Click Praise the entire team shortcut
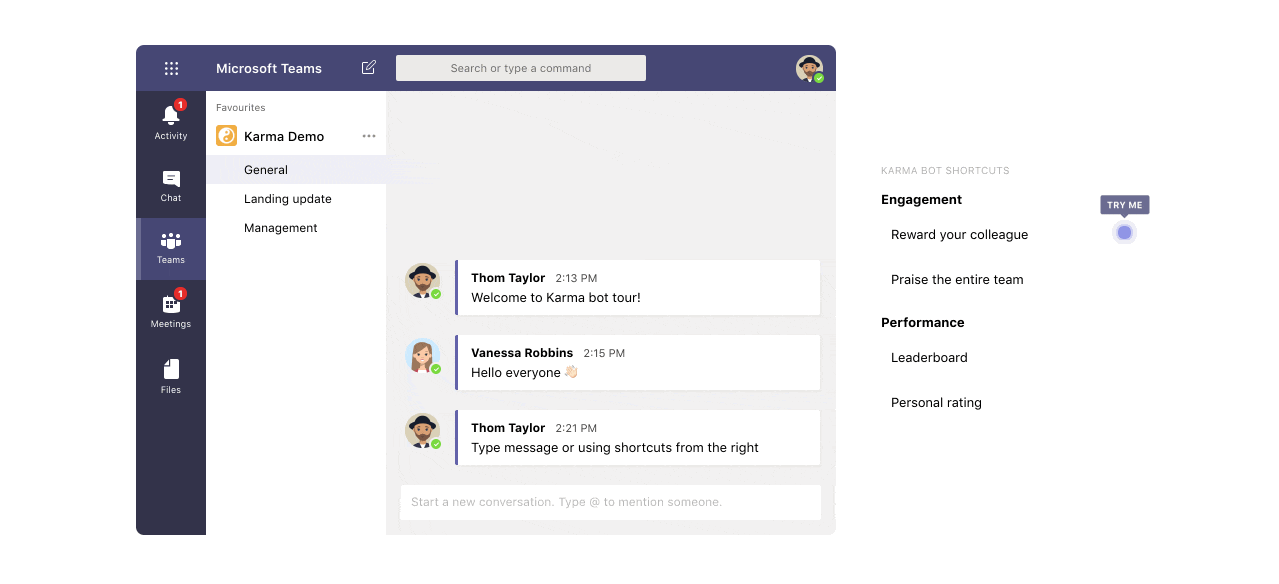This screenshot has width=1279, height=584. coord(957,280)
